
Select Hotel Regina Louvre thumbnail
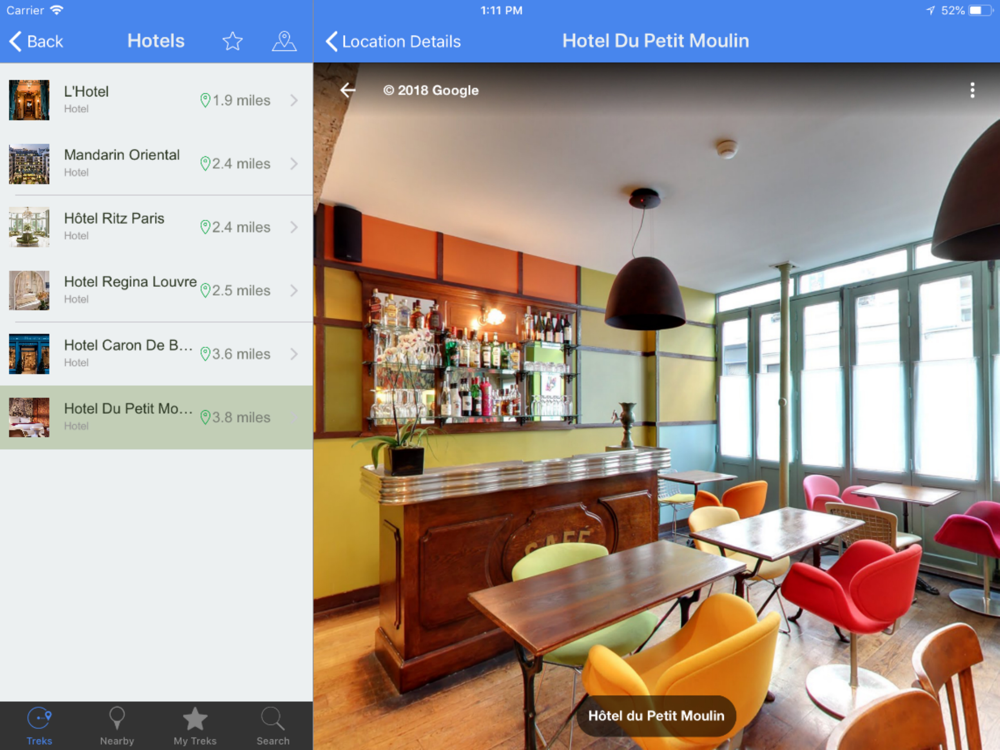[x=29, y=291]
